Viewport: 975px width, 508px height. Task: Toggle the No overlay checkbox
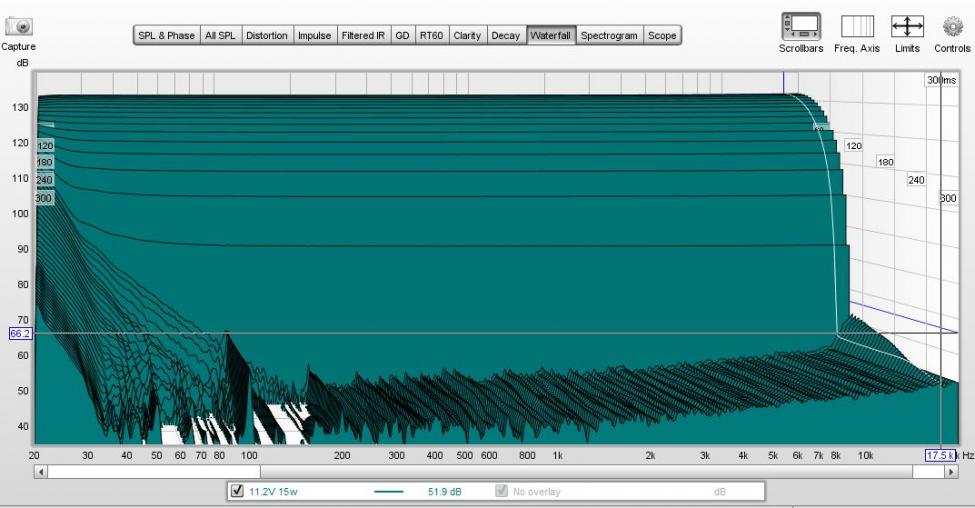(502, 491)
